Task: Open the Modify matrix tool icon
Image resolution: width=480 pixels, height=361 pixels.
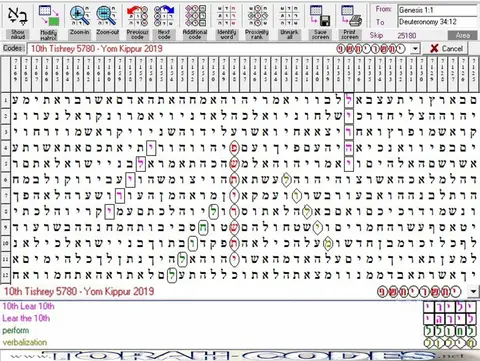Action: click(x=49, y=16)
